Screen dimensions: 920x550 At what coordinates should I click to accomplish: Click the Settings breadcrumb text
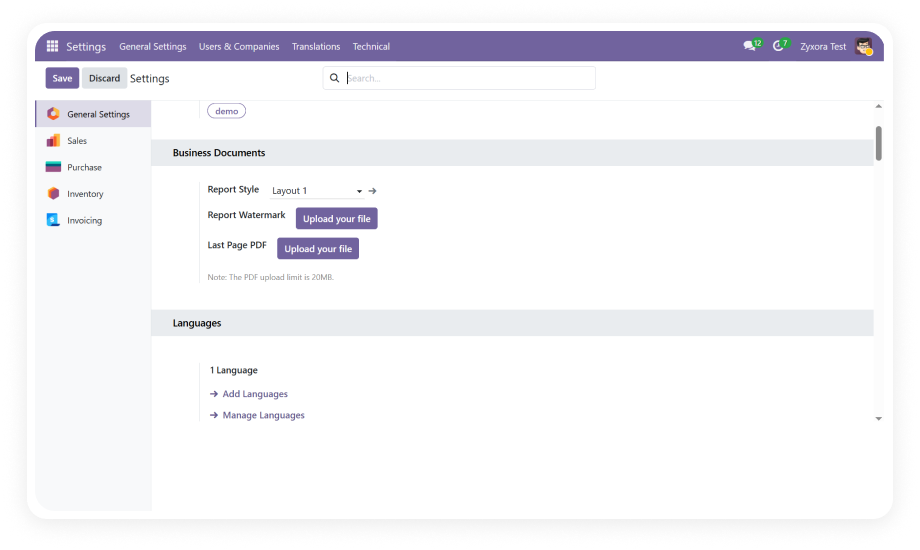tap(150, 79)
